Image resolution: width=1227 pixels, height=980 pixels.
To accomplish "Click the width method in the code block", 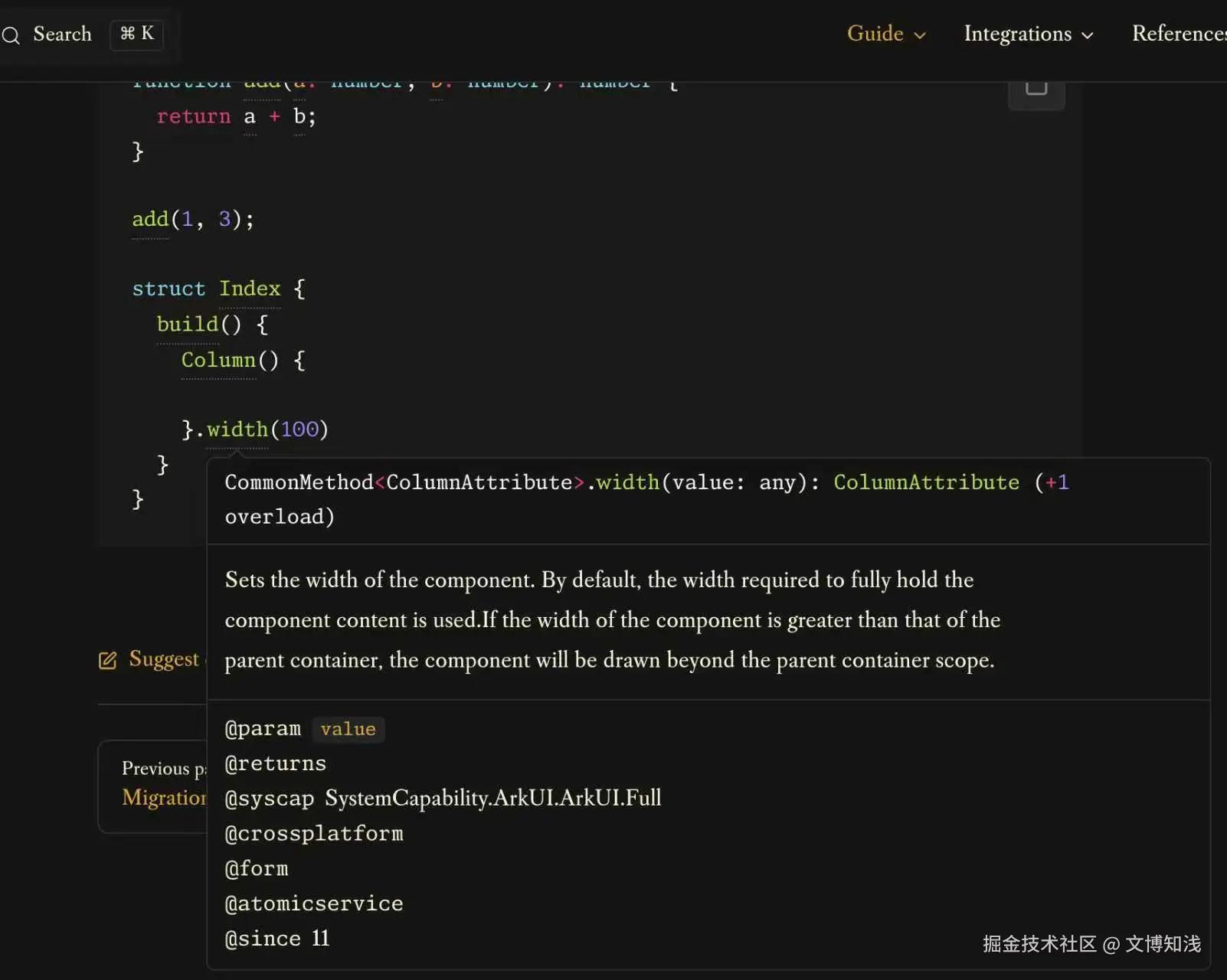I will (237, 430).
